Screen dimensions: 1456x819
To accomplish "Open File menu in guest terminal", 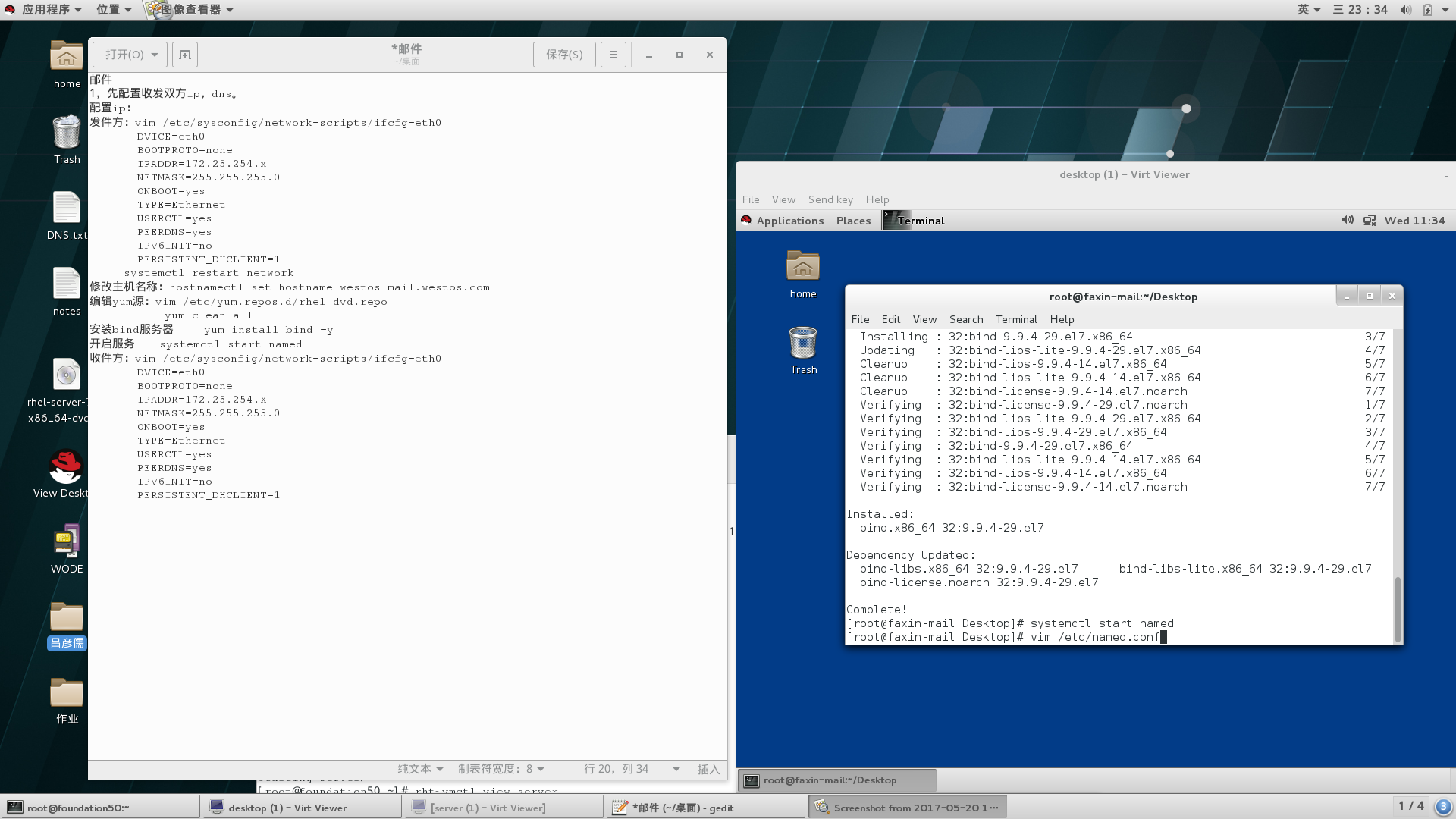I will [860, 319].
